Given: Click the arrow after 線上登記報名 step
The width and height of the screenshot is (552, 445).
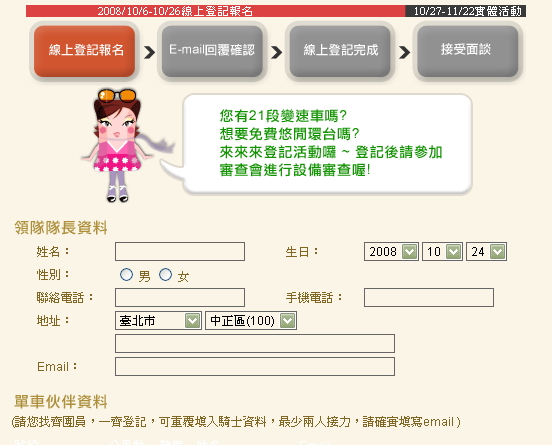Looking at the screenshot, I should (x=150, y=52).
